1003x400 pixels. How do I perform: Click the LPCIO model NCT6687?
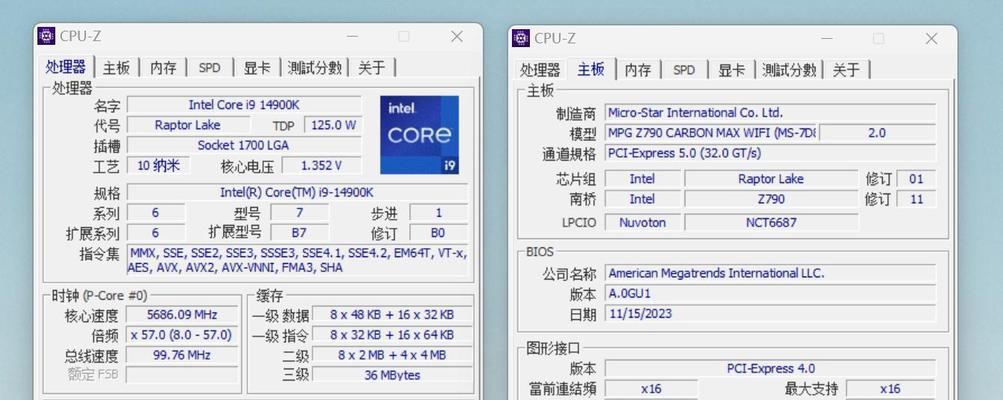(771, 223)
